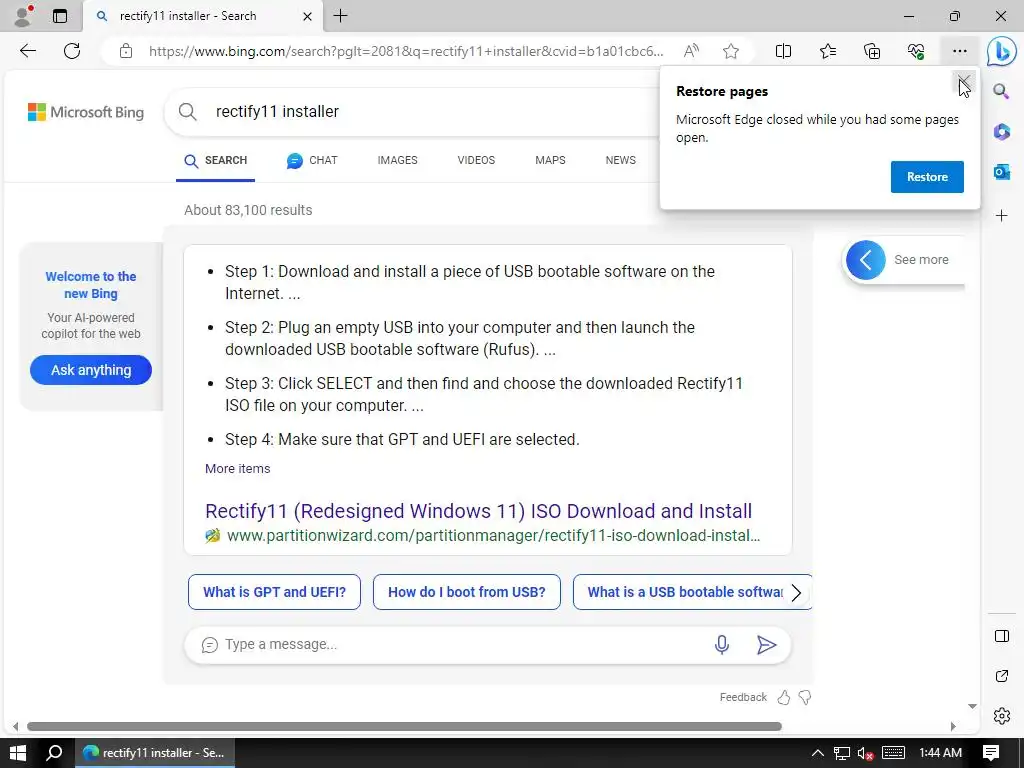
Task: Switch to the NEWS tab
Action: coord(620,161)
